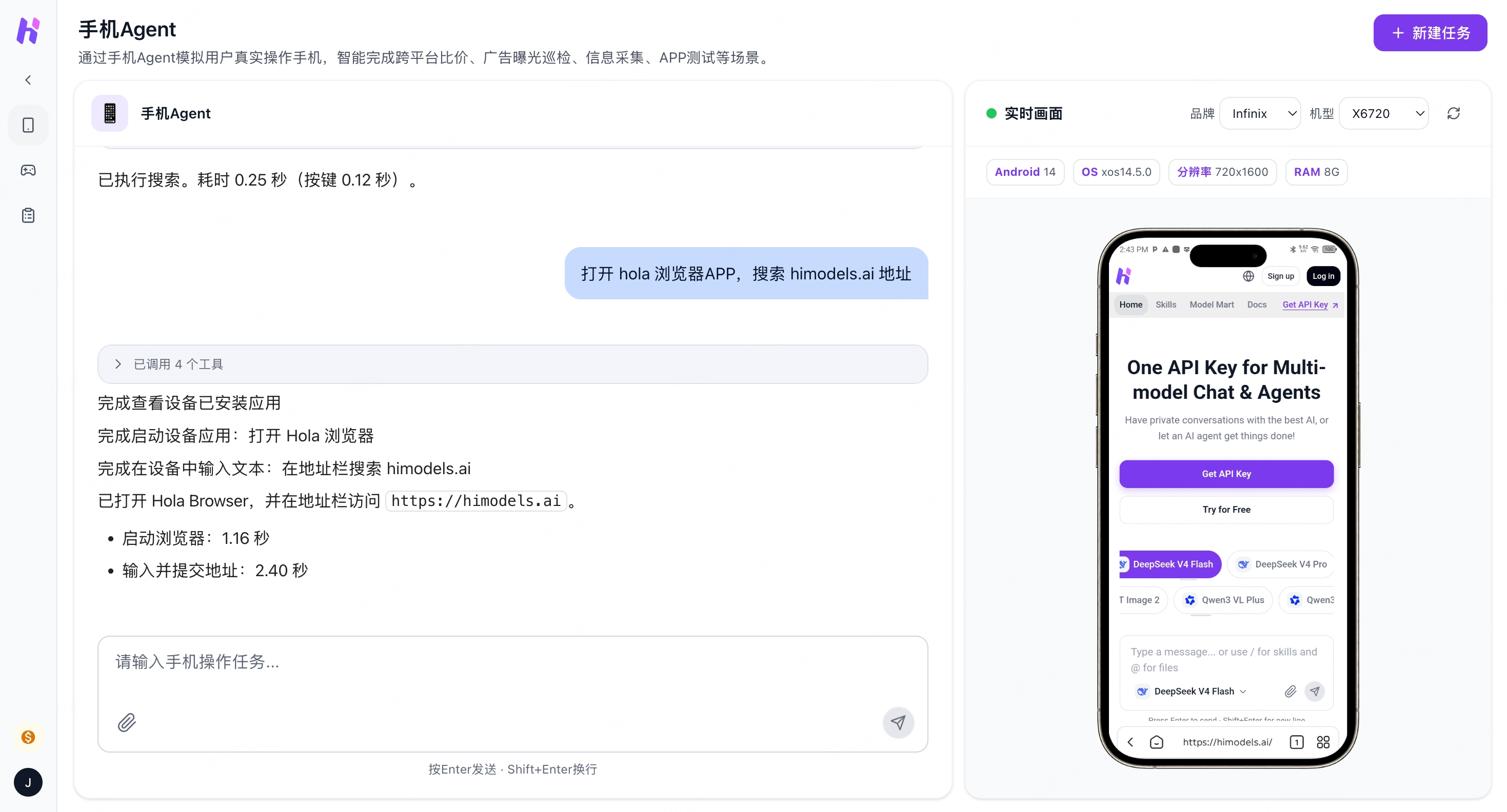Screen dimensions: 1507x812
Task: Click the purple H logo in sidebar
Action: [28, 30]
